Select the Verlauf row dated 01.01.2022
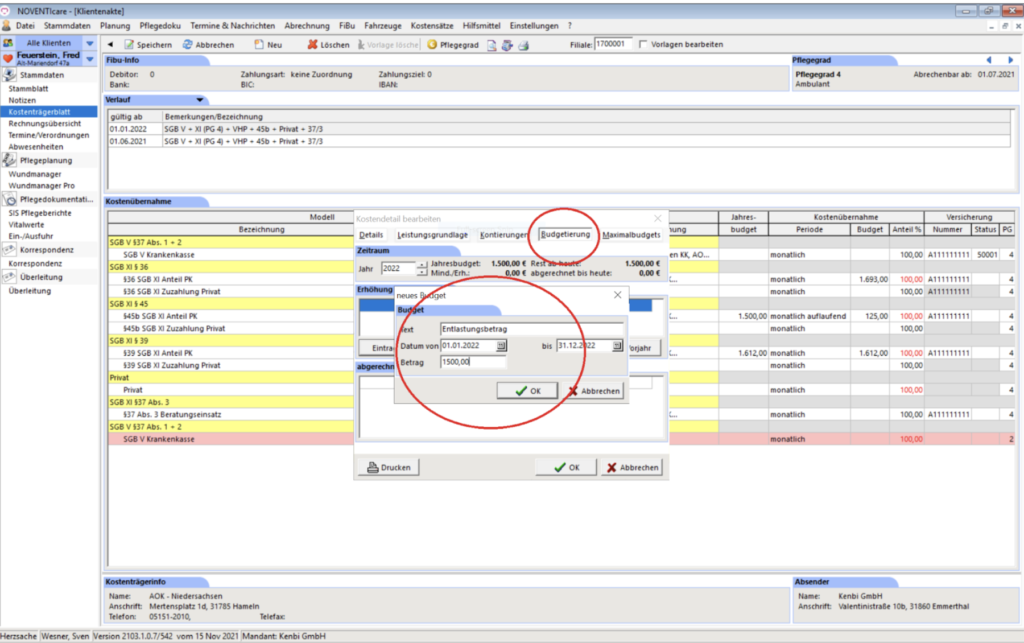The width and height of the screenshot is (1024, 643). [559, 129]
